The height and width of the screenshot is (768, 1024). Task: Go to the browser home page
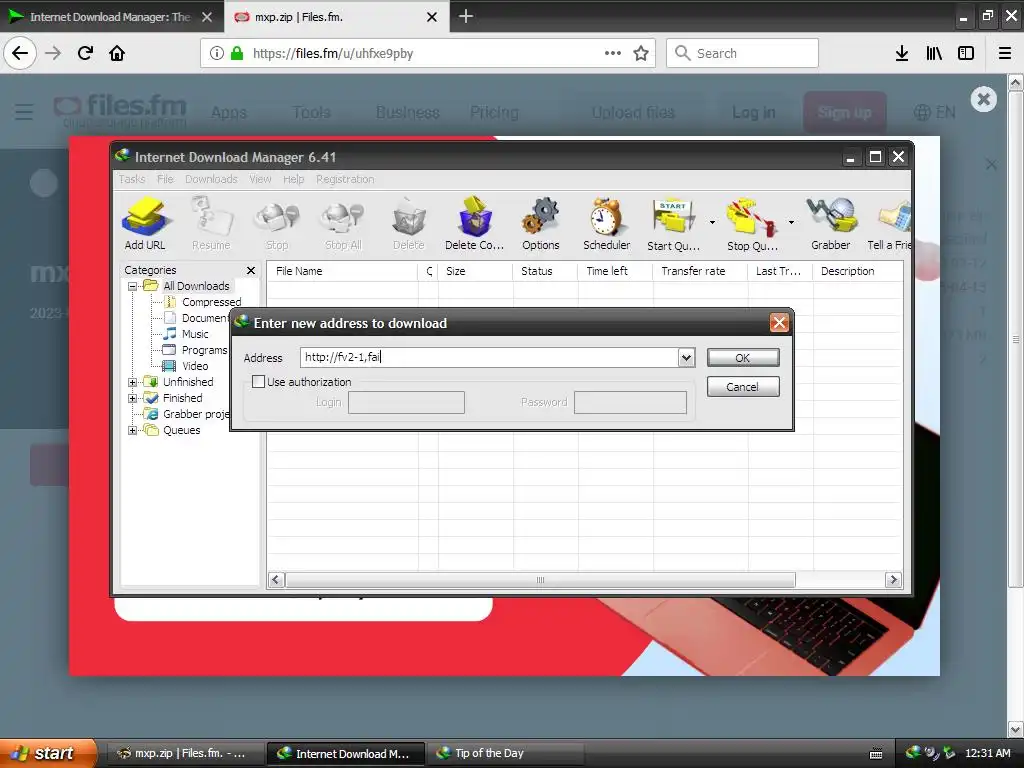pyautogui.click(x=117, y=54)
